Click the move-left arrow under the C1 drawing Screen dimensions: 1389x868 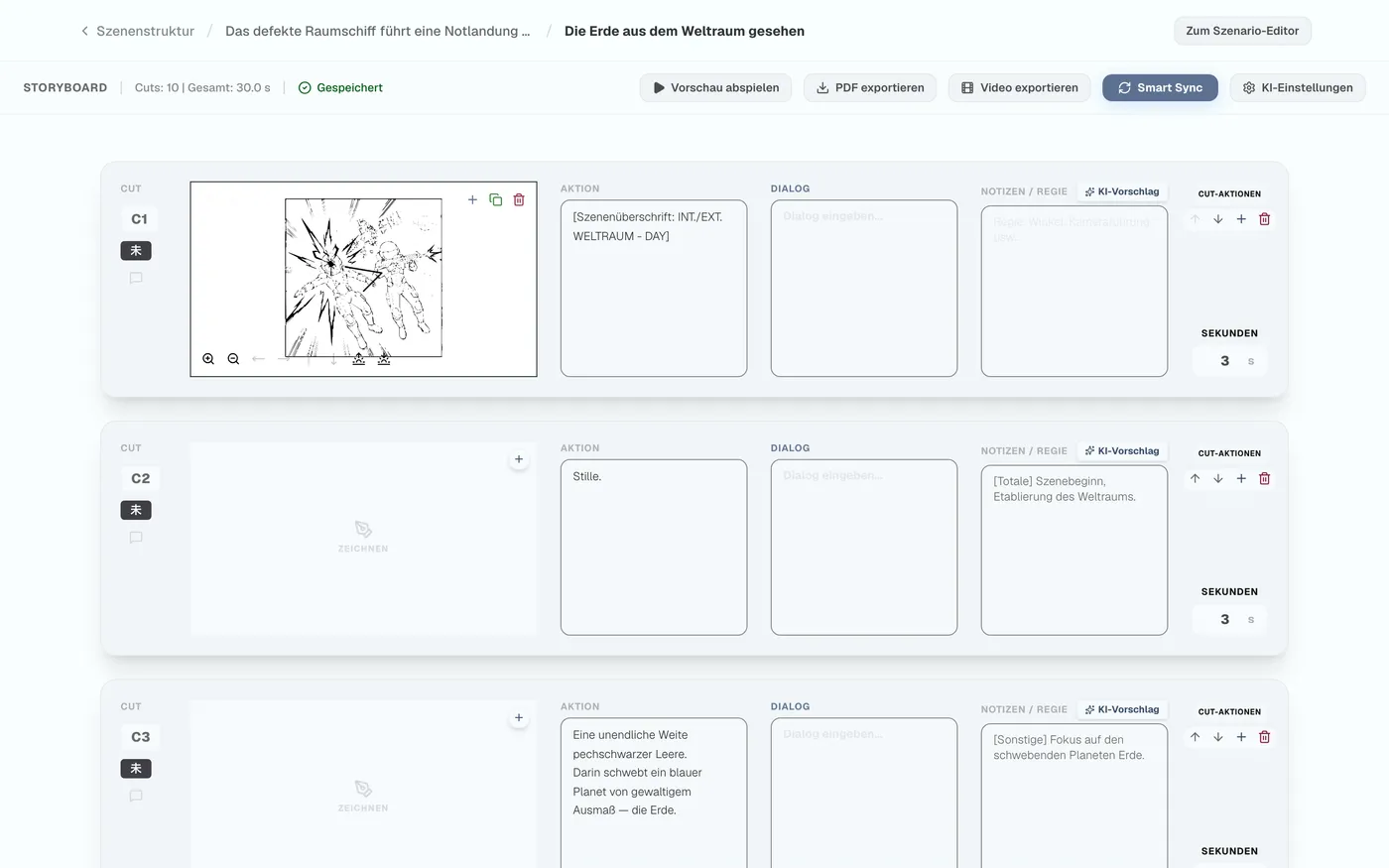(259, 359)
